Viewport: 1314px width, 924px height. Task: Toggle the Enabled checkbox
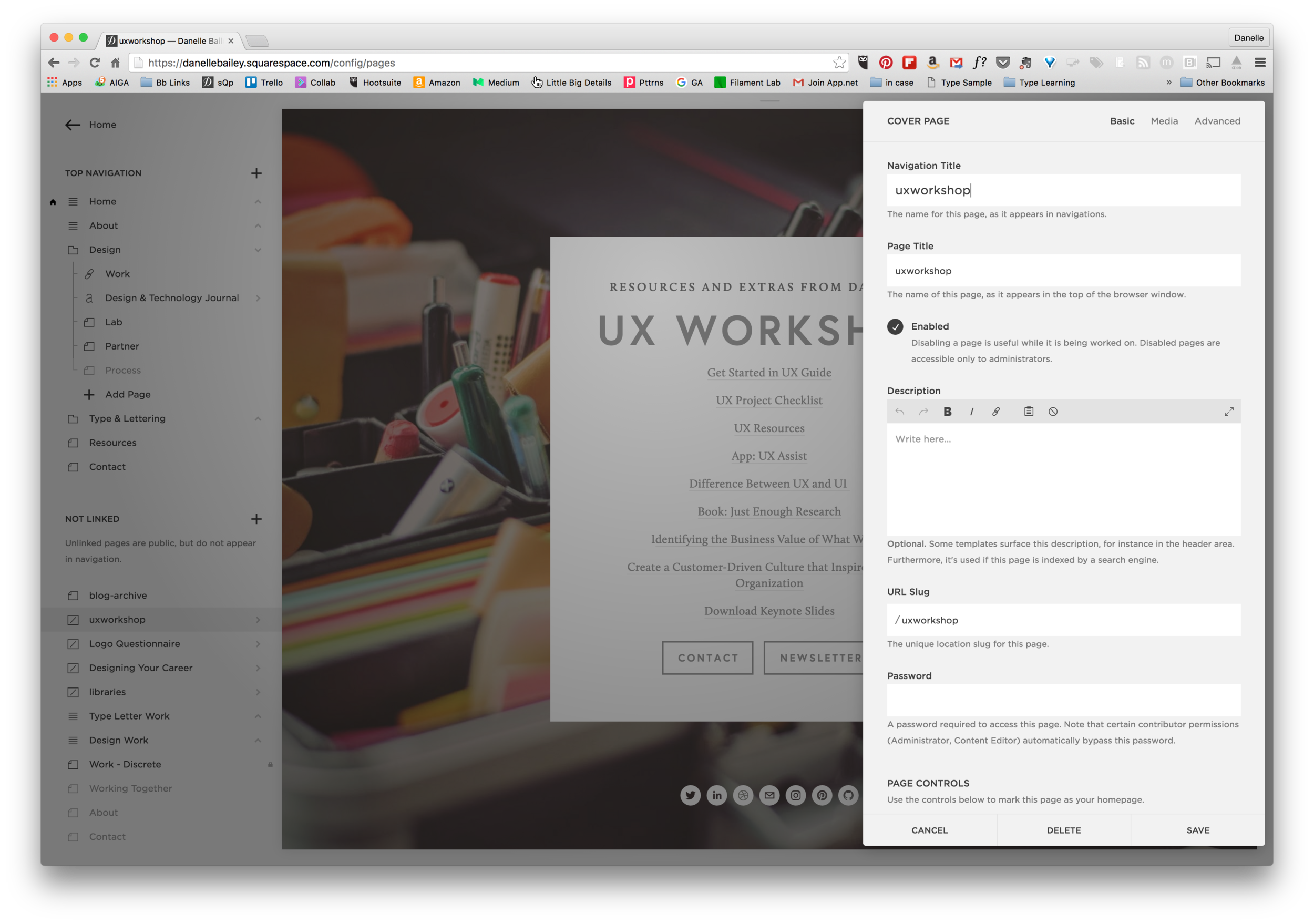click(895, 326)
